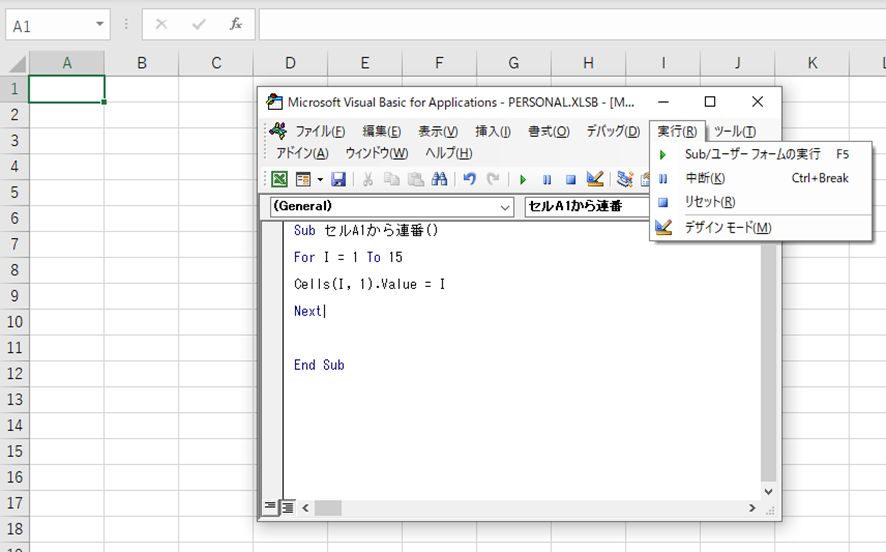Open the ウィンドウ(W) menu
This screenshot has height=552, width=886.
pyautogui.click(x=376, y=153)
